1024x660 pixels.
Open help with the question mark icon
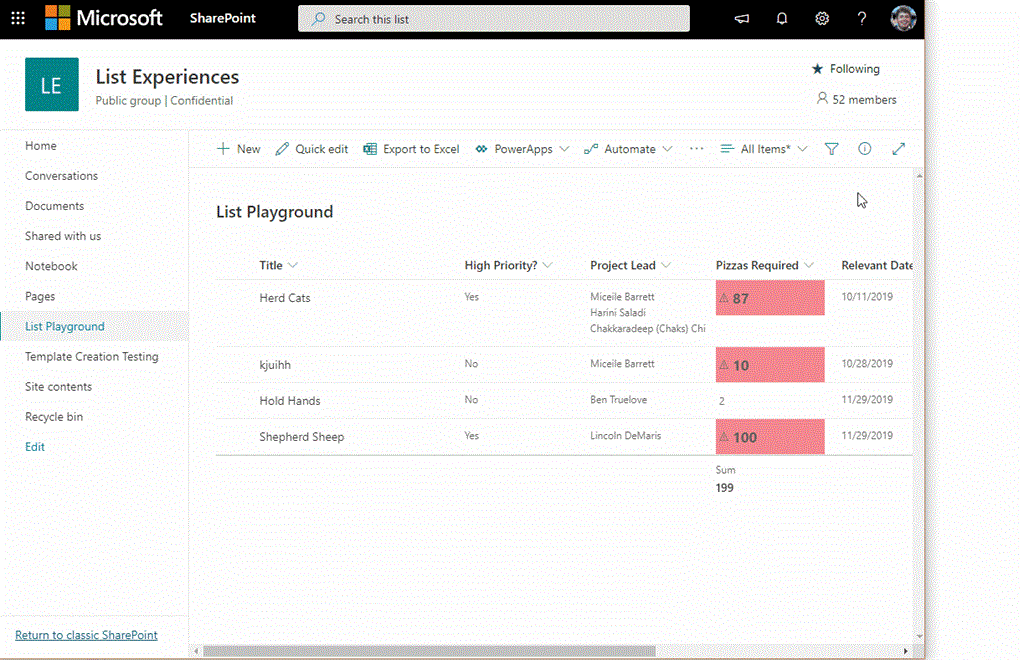click(x=861, y=18)
